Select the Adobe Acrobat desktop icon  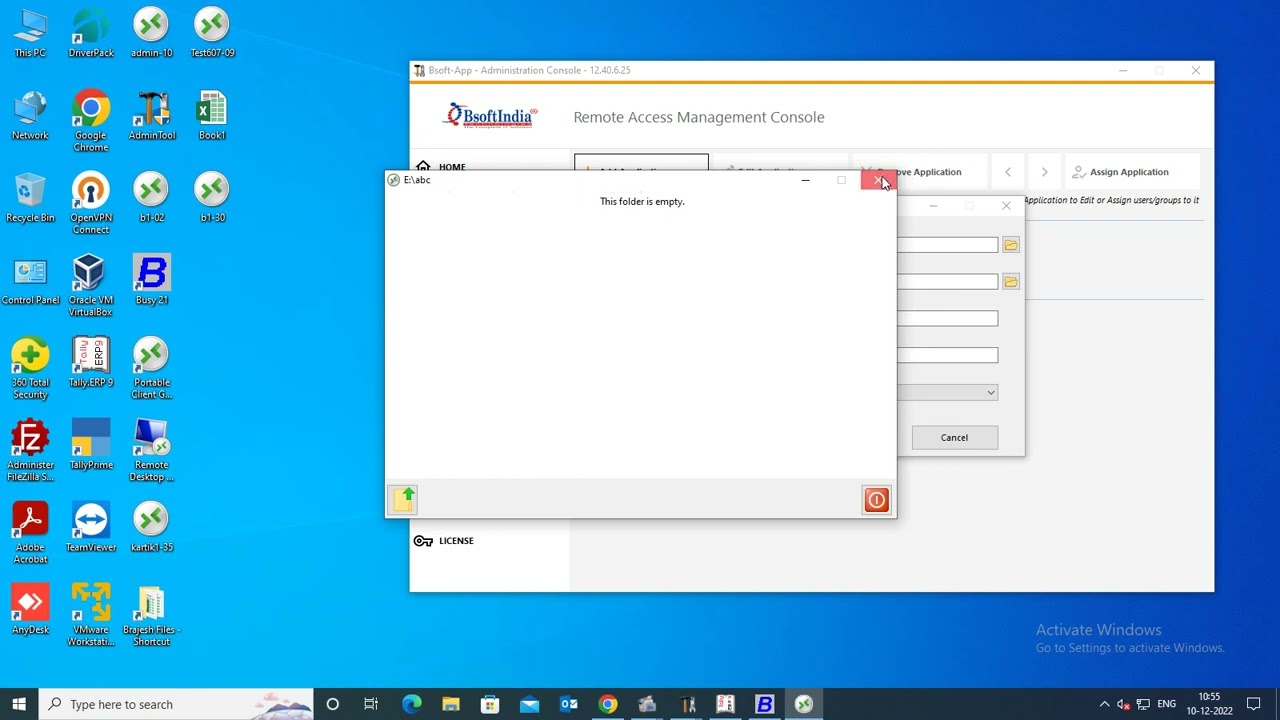point(30,533)
